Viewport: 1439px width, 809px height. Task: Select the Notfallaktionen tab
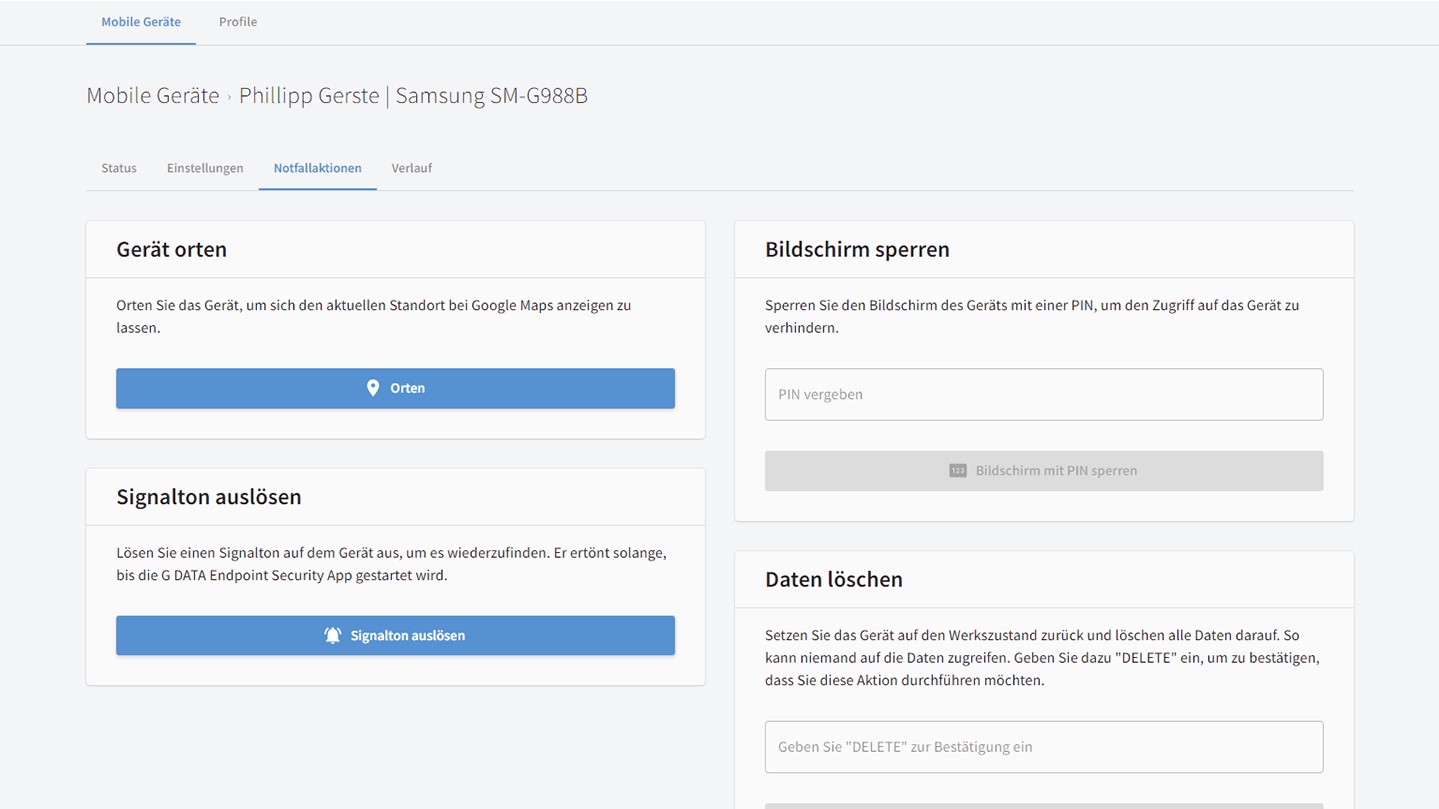click(317, 168)
